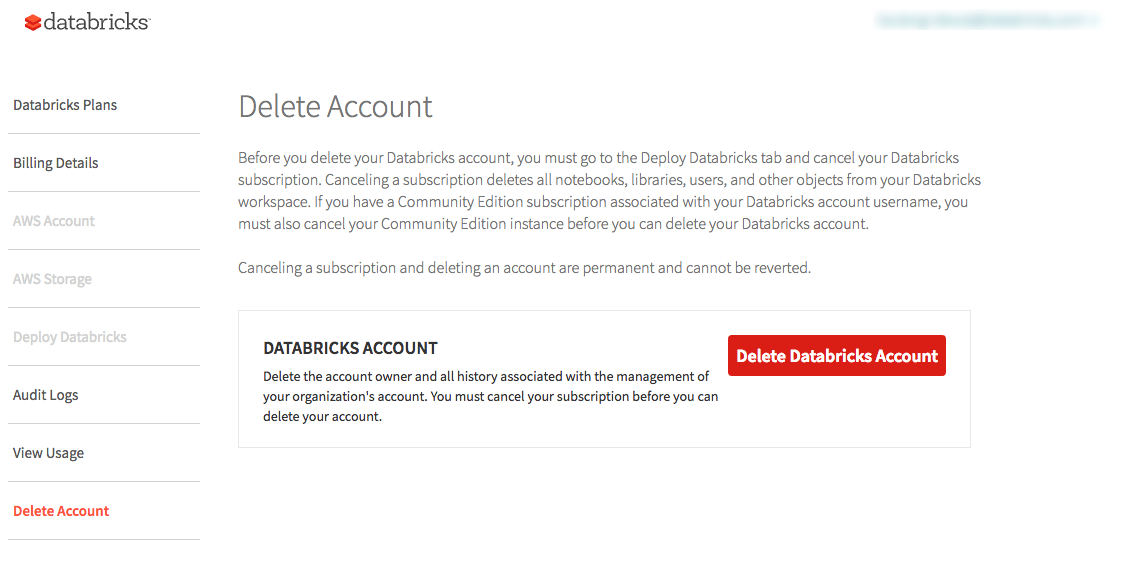Open the View Usage page
The width and height of the screenshot is (1129, 570).
[x=49, y=453]
